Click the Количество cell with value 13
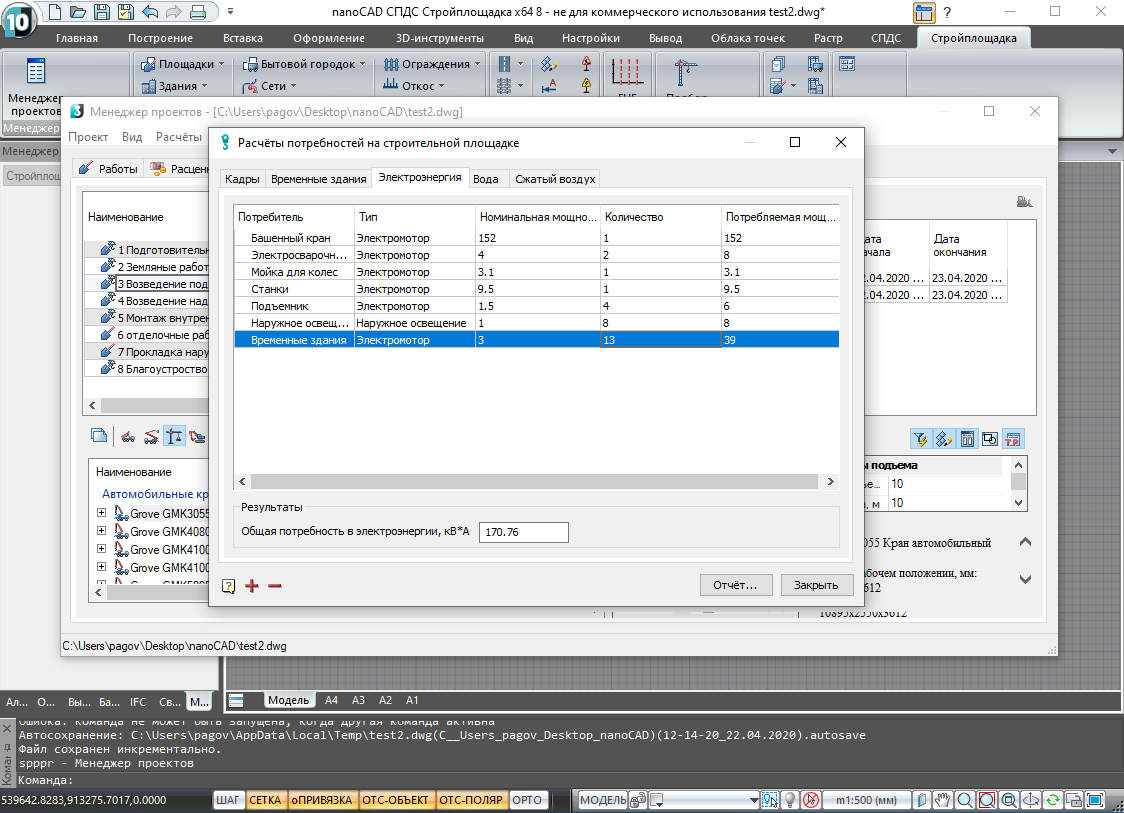 [x=660, y=340]
